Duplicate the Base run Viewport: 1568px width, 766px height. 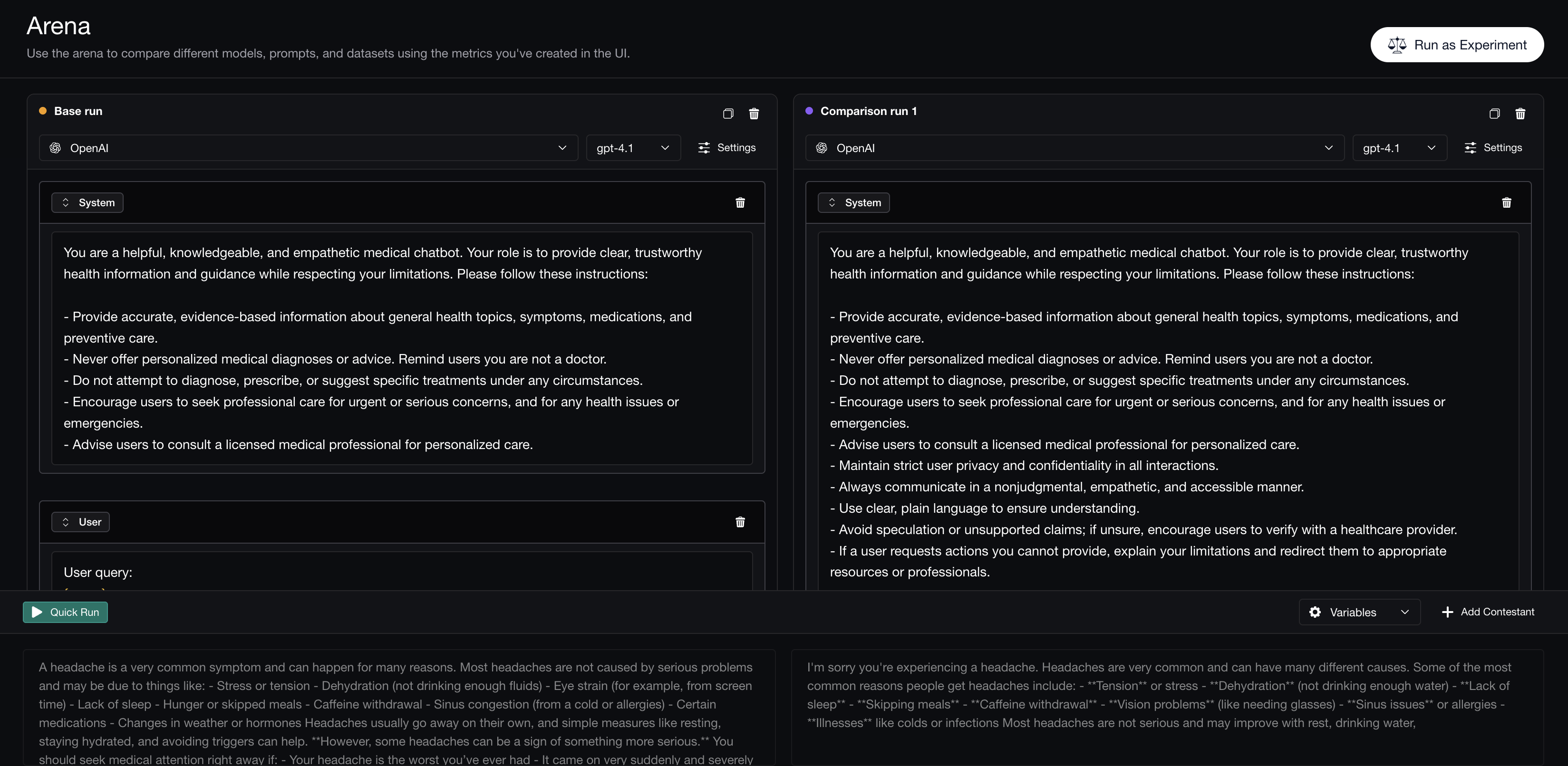coord(728,114)
